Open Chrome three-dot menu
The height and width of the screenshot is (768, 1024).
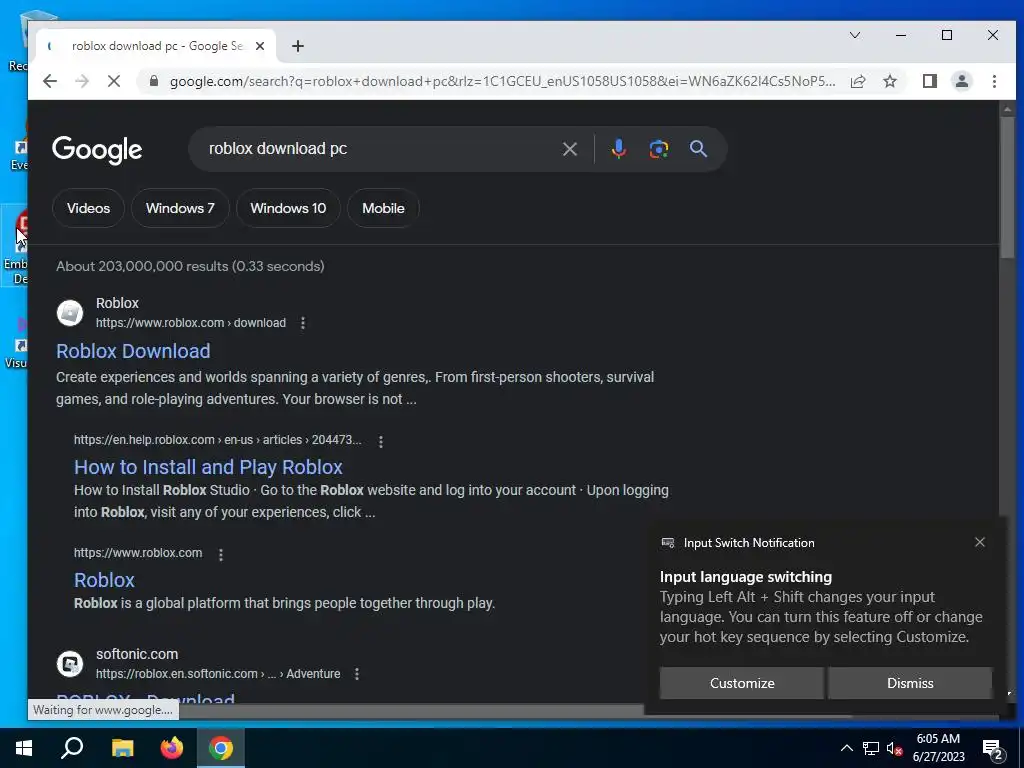point(994,81)
